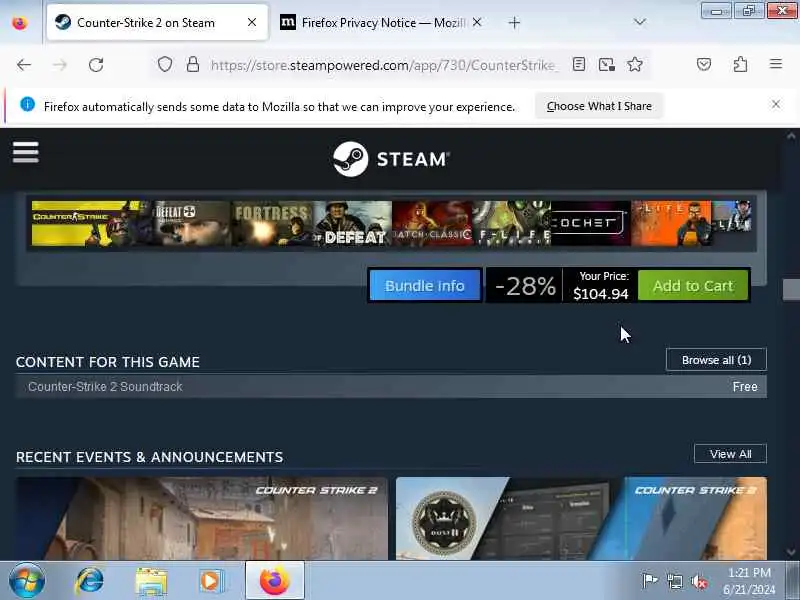The image size is (800, 600).
Task: Click the Steam logo
Action: click(x=391, y=159)
